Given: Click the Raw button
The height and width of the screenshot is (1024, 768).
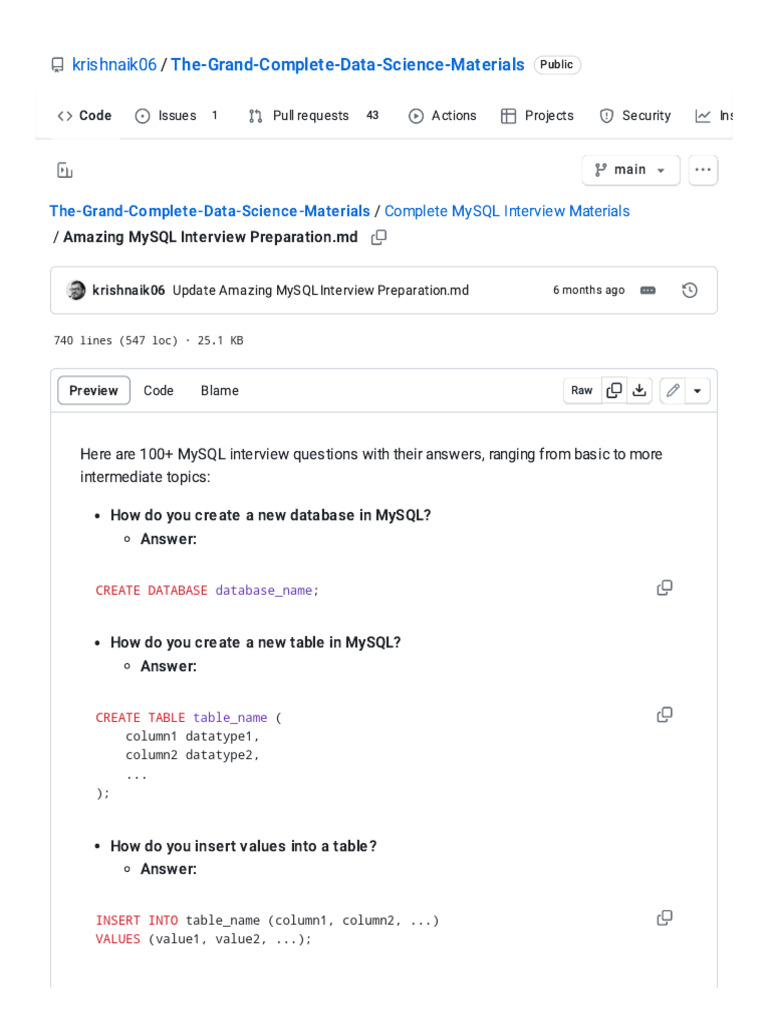Looking at the screenshot, I should [582, 390].
